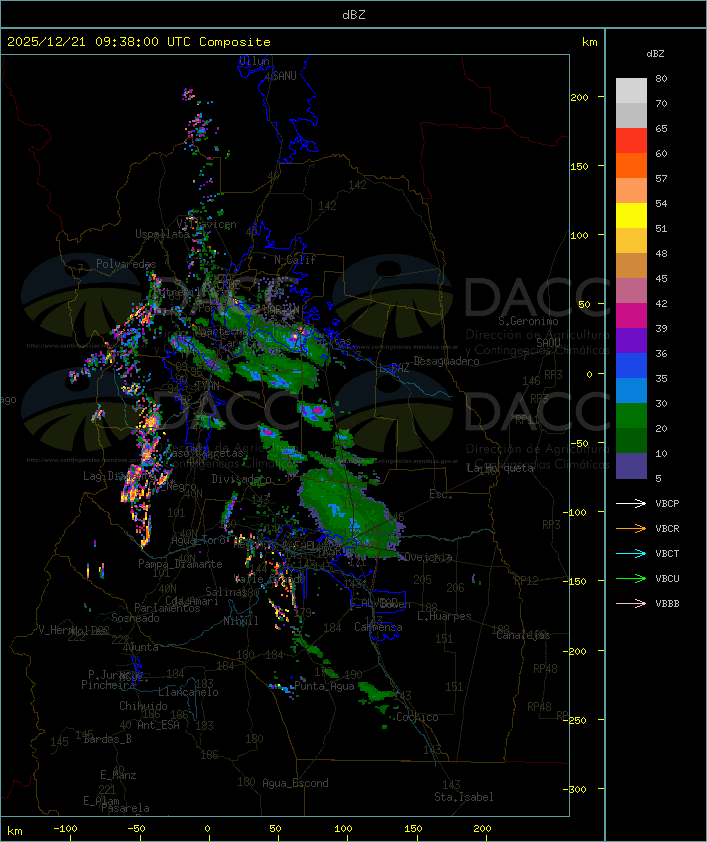Click the -300 km mark on right axis
Screen dimensions: 707x842
click(x=577, y=789)
